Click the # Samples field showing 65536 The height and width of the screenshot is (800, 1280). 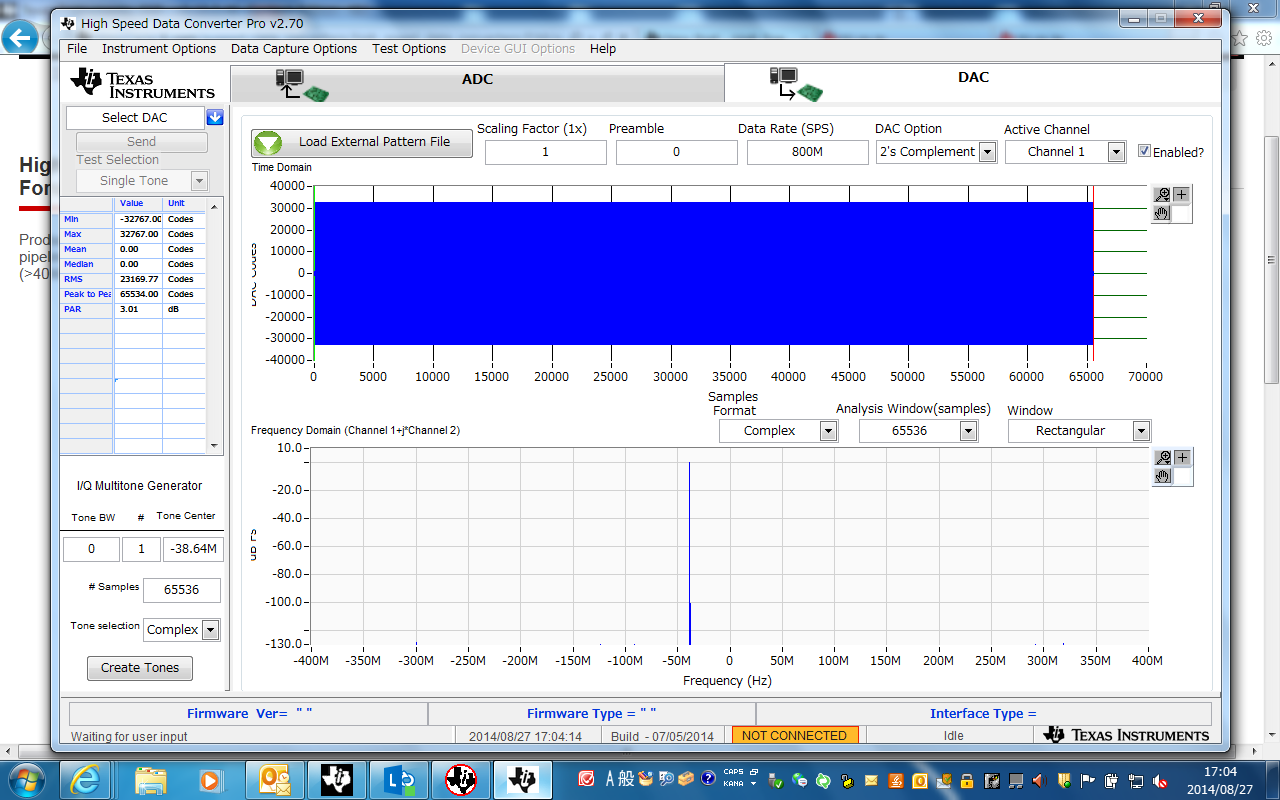(182, 590)
